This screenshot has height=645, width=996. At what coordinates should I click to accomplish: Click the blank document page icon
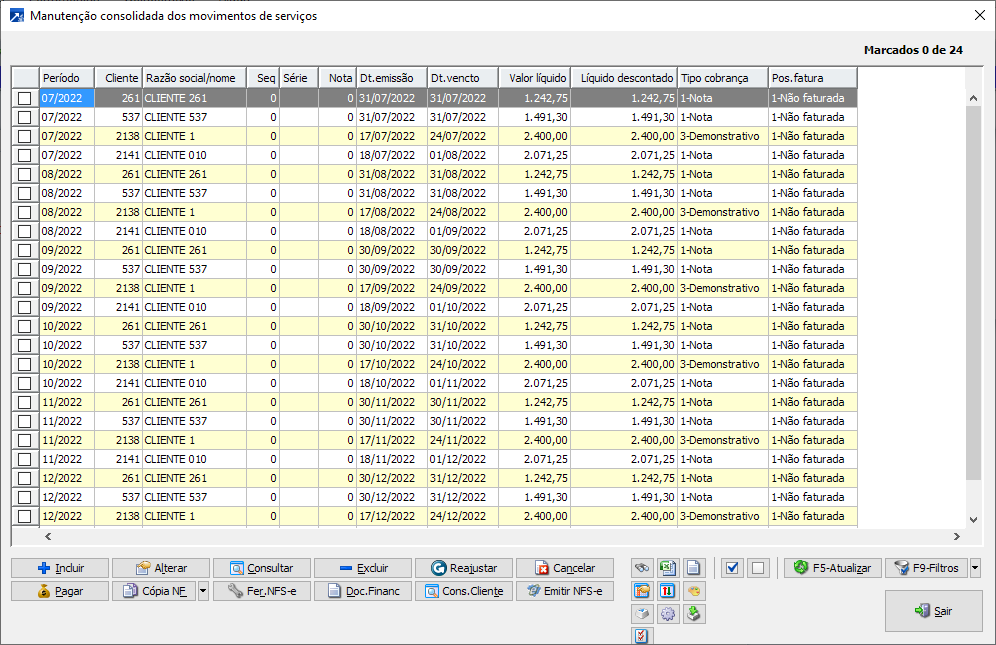tap(694, 568)
